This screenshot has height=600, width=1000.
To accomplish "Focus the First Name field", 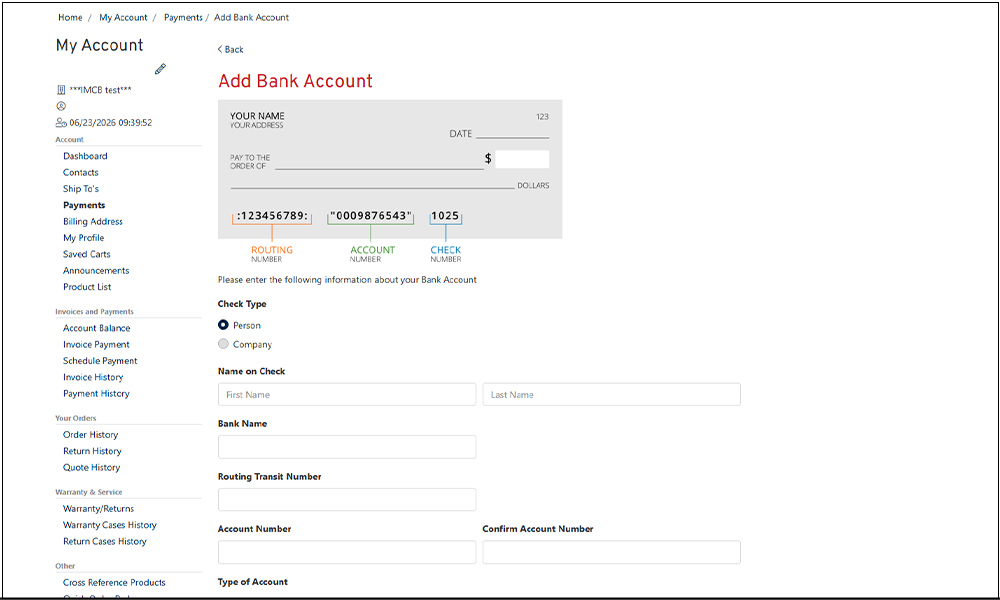I will (347, 394).
